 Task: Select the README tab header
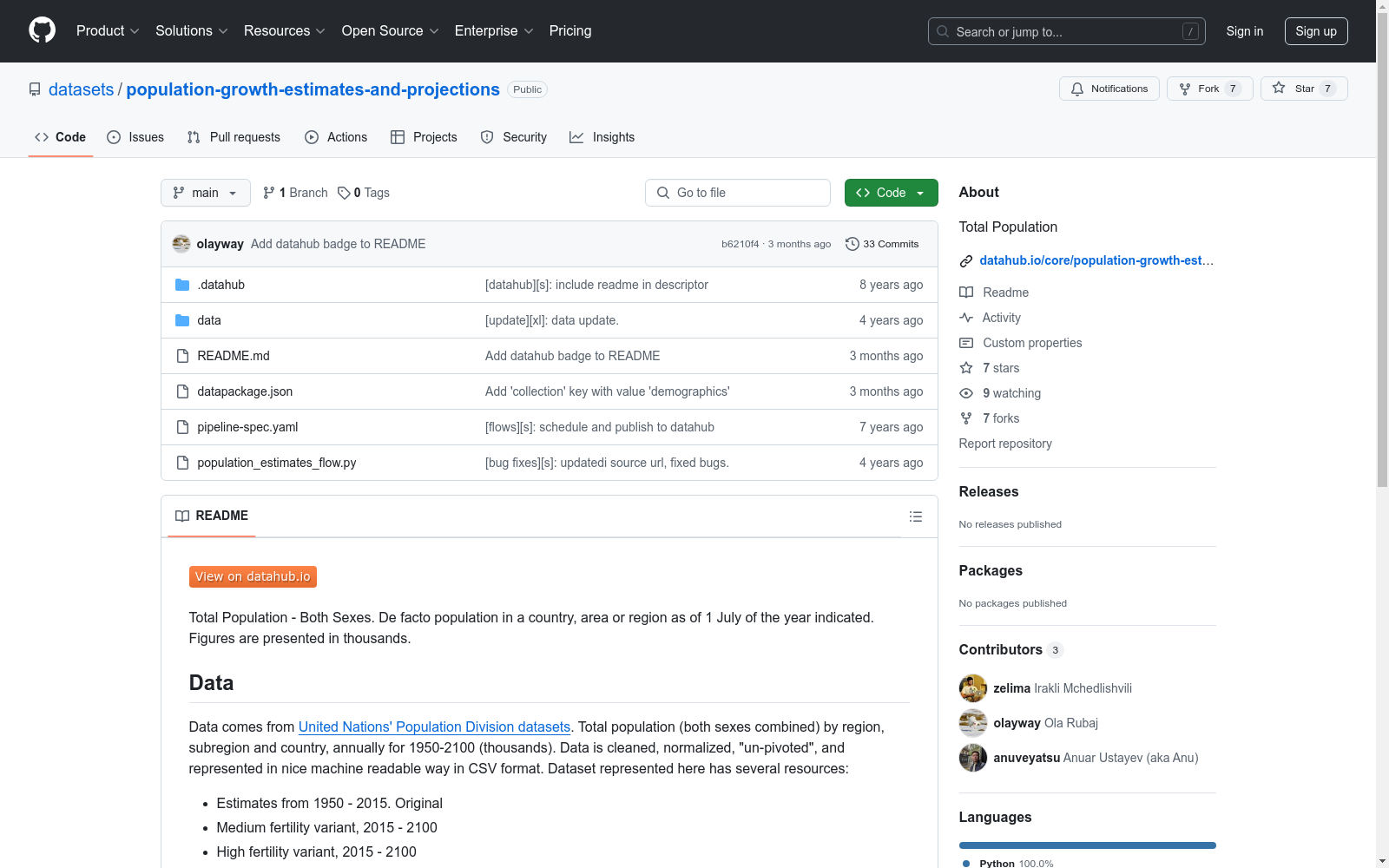212,516
